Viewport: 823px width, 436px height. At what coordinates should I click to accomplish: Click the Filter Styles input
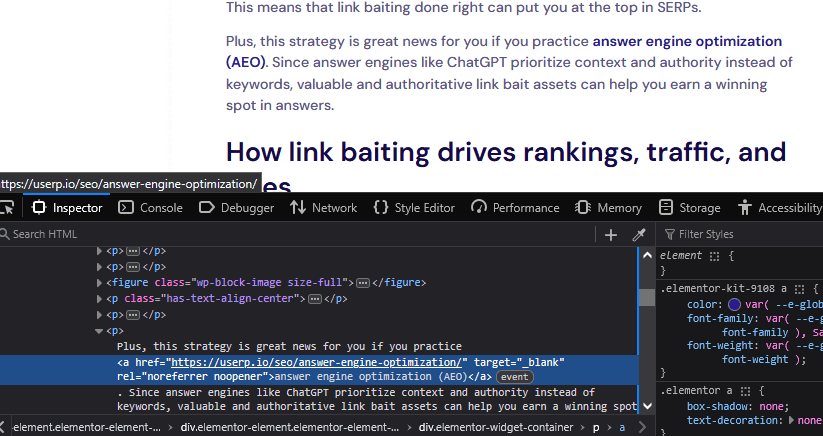(x=745, y=234)
